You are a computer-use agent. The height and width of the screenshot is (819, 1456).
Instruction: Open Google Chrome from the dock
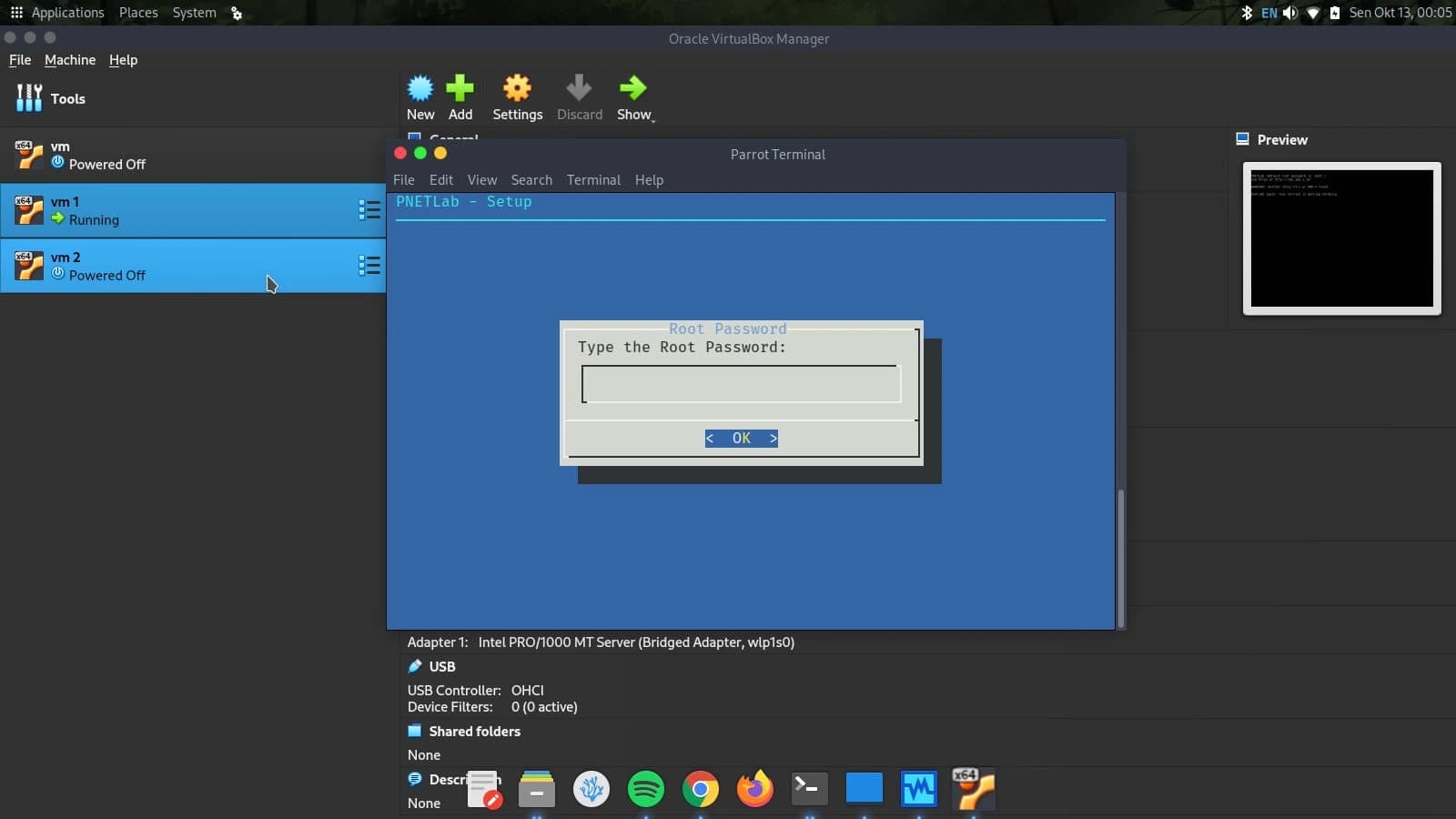(x=700, y=789)
